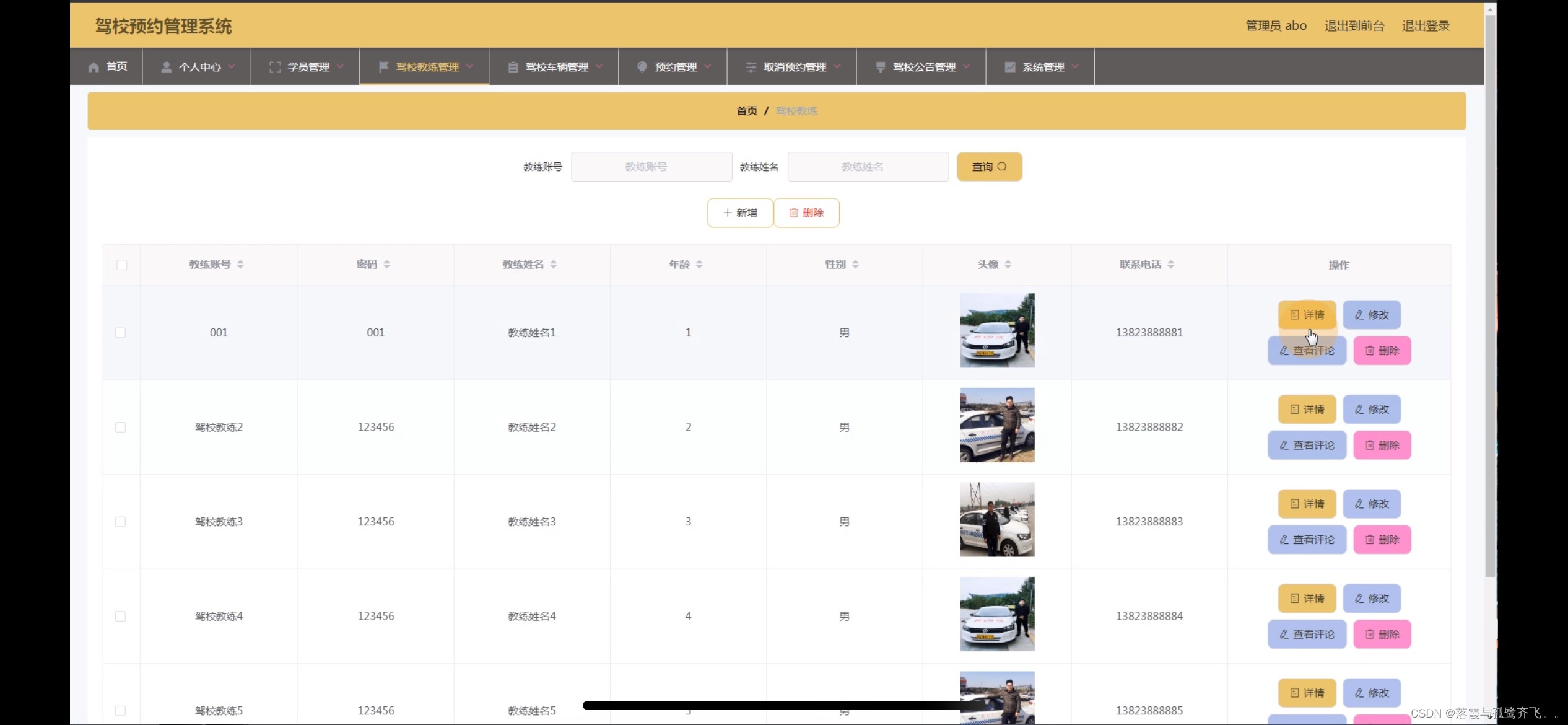This screenshot has height=725, width=1568.
Task: Open the 学员管理 menu label
Action: coord(308,67)
